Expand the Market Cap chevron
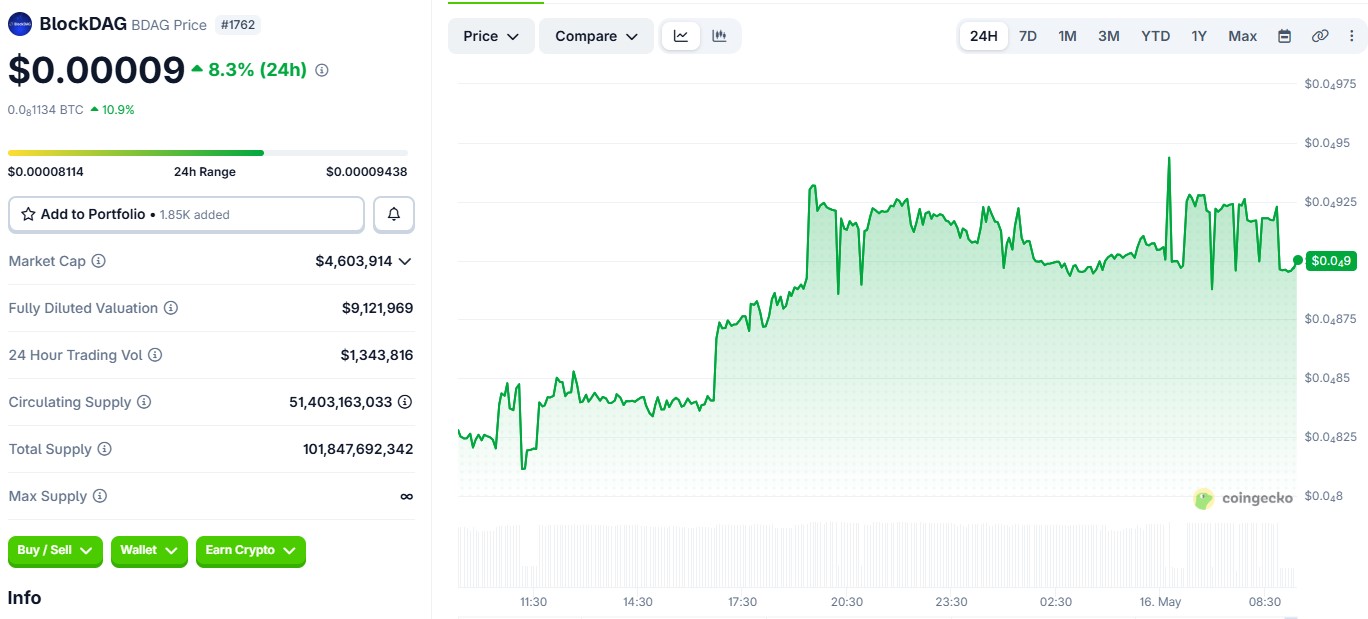The height and width of the screenshot is (619, 1368). click(405, 261)
